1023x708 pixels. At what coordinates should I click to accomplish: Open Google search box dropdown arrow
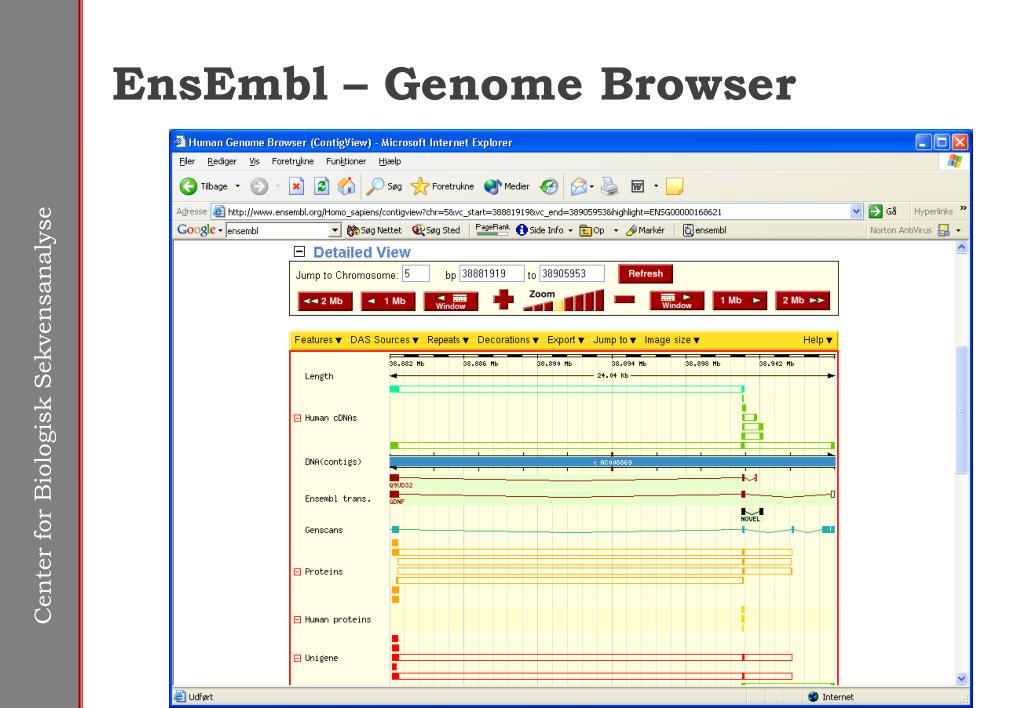[335, 230]
